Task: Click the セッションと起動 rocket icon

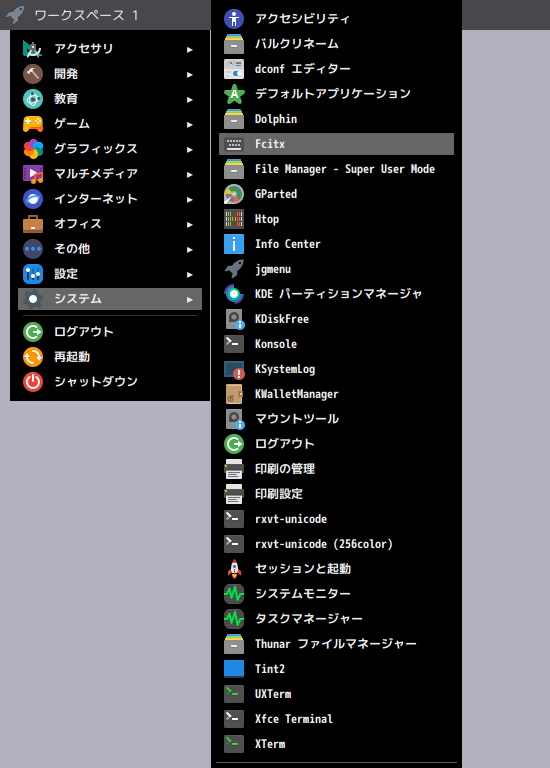Action: [234, 569]
